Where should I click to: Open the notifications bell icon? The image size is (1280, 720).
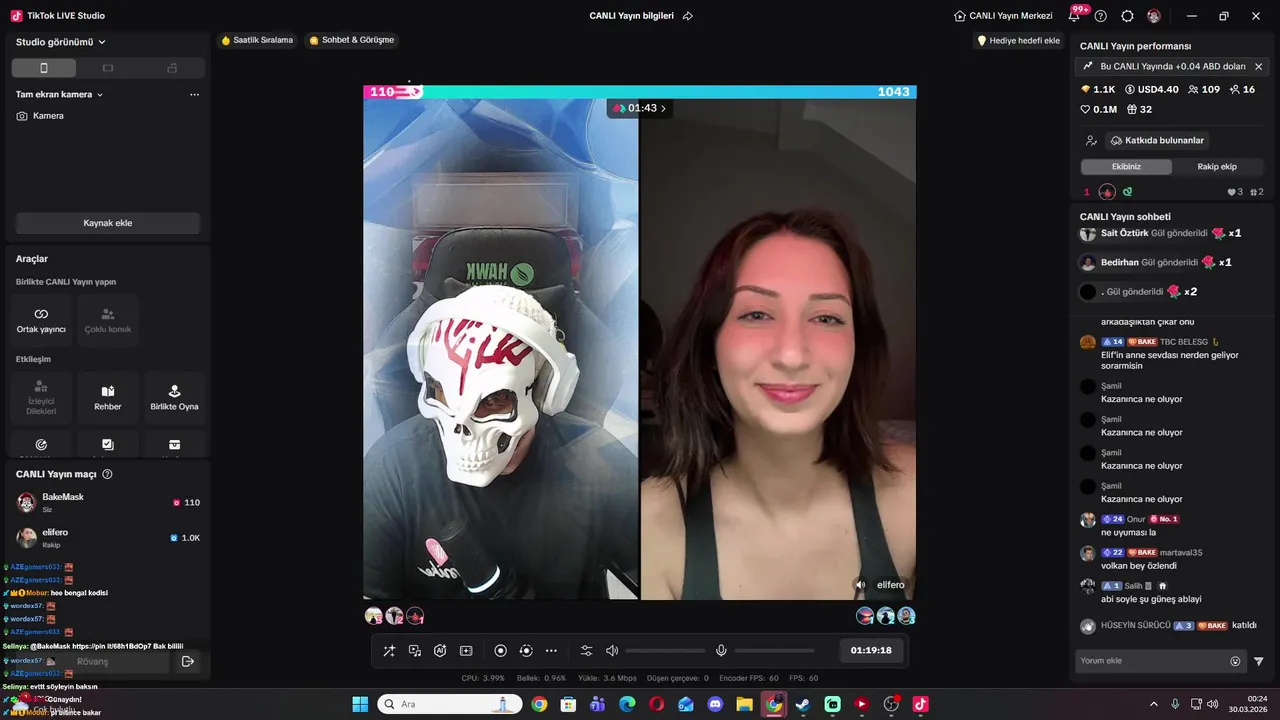[x=1074, y=16]
